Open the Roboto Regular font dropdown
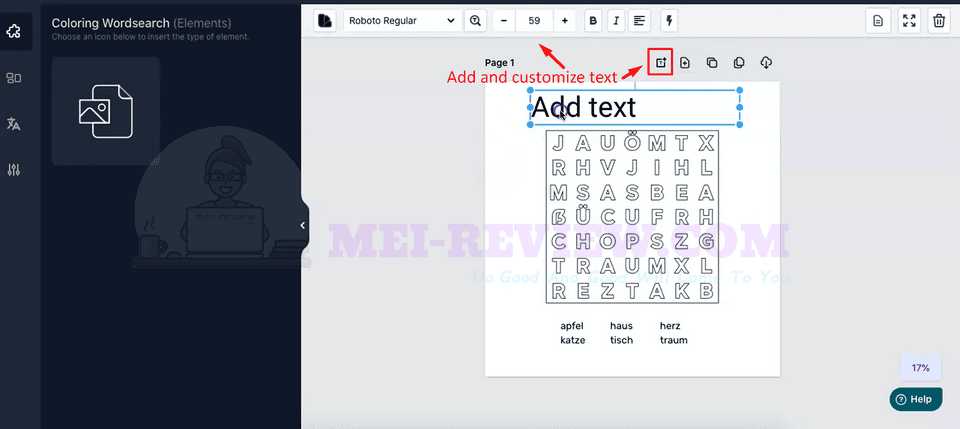960x429 pixels. pyautogui.click(x=402, y=21)
